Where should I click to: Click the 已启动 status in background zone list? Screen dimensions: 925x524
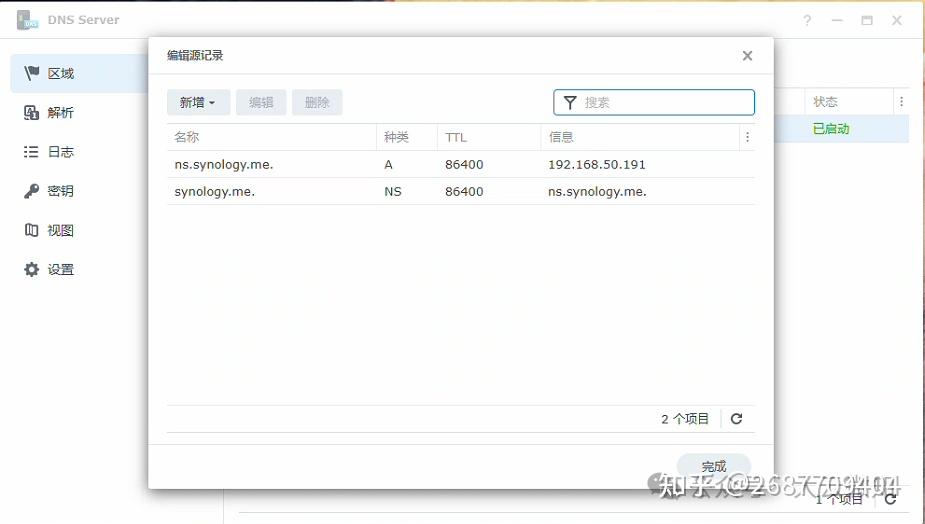coord(831,129)
